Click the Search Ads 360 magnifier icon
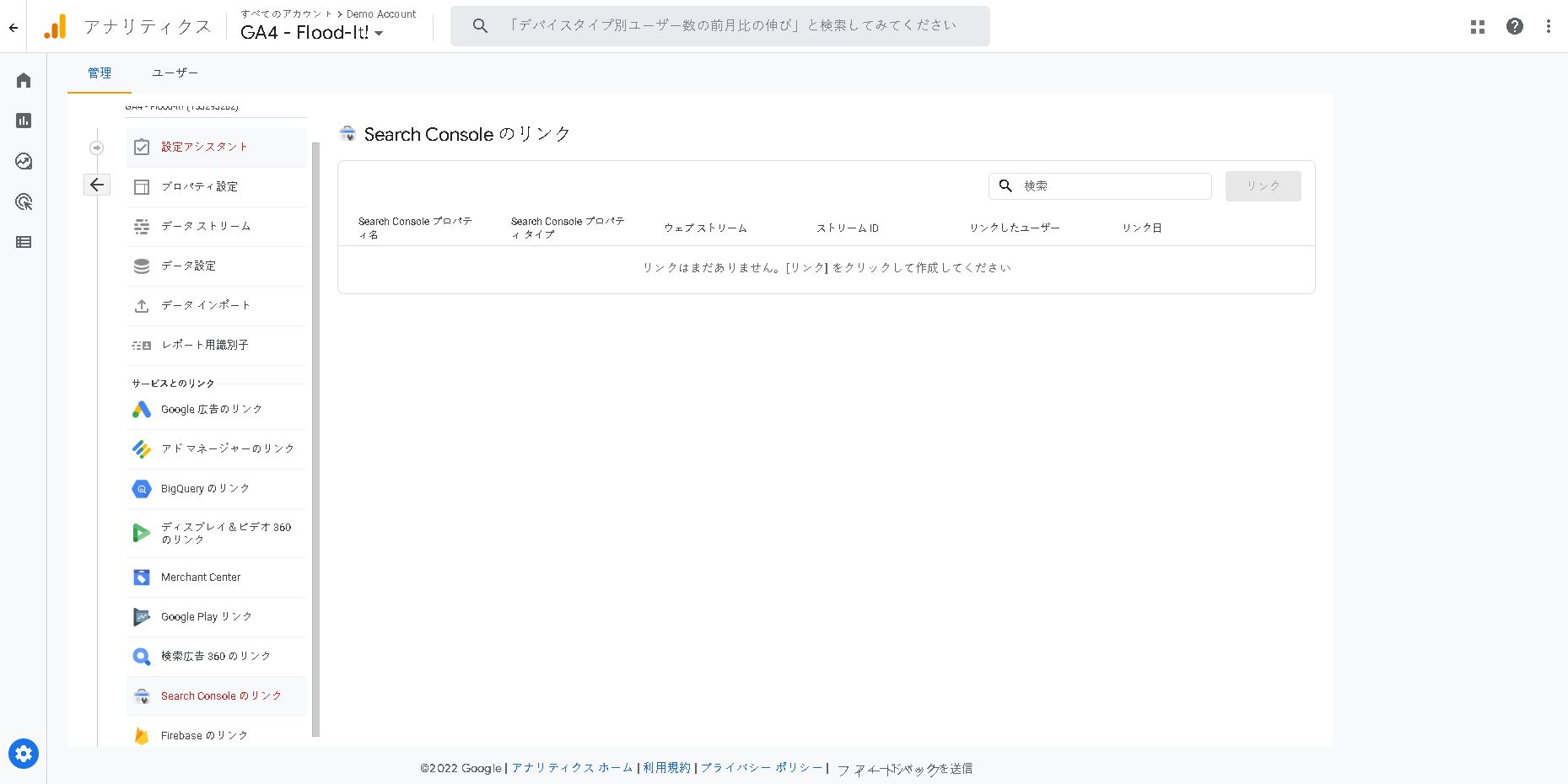 pyautogui.click(x=142, y=657)
